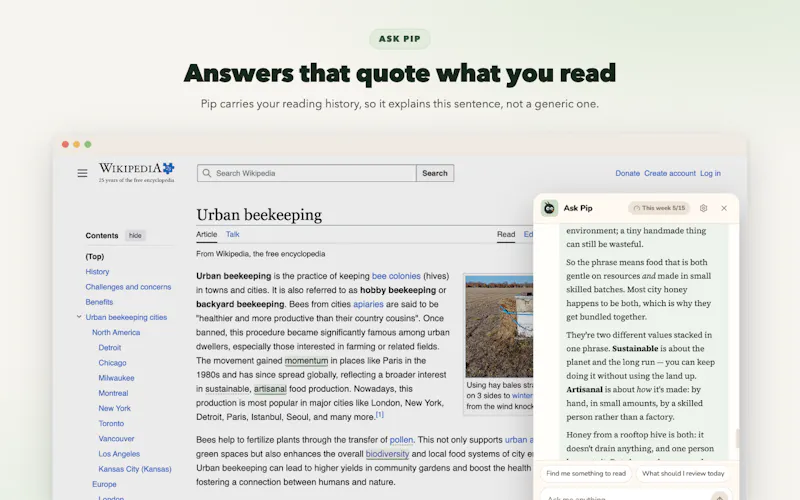This screenshot has height=500, width=800.
Task: Go to North America subsection
Action: [x=116, y=332]
